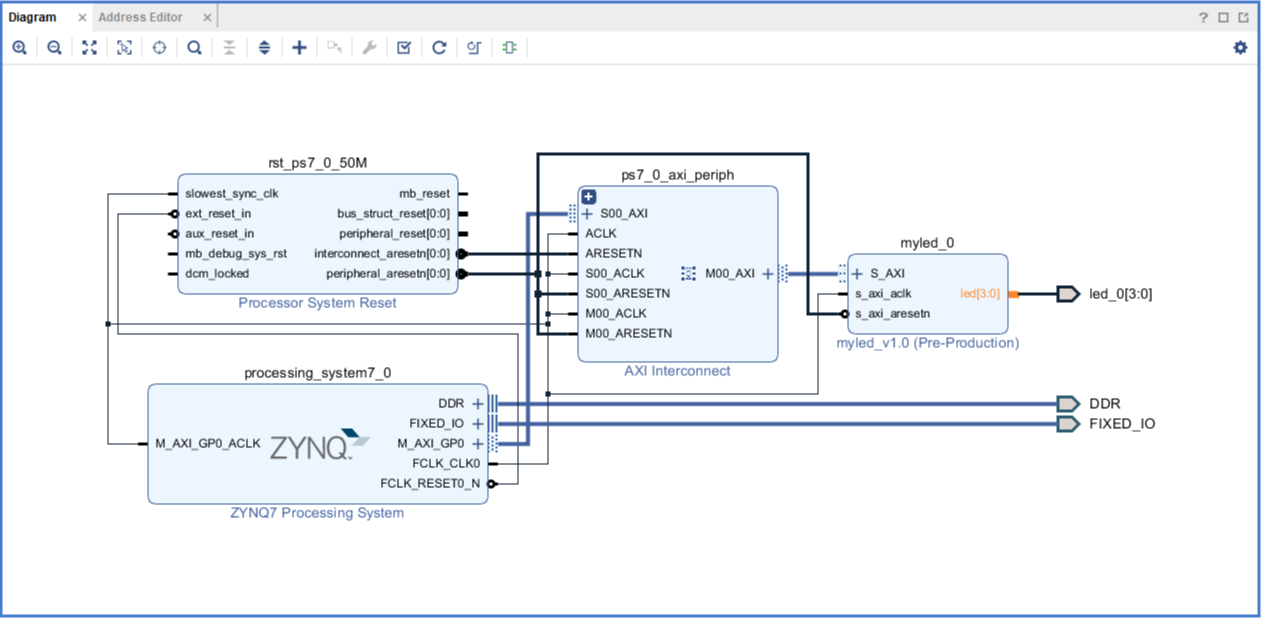Switch to the Diagram tab
The image size is (1263, 619).
(x=33, y=17)
